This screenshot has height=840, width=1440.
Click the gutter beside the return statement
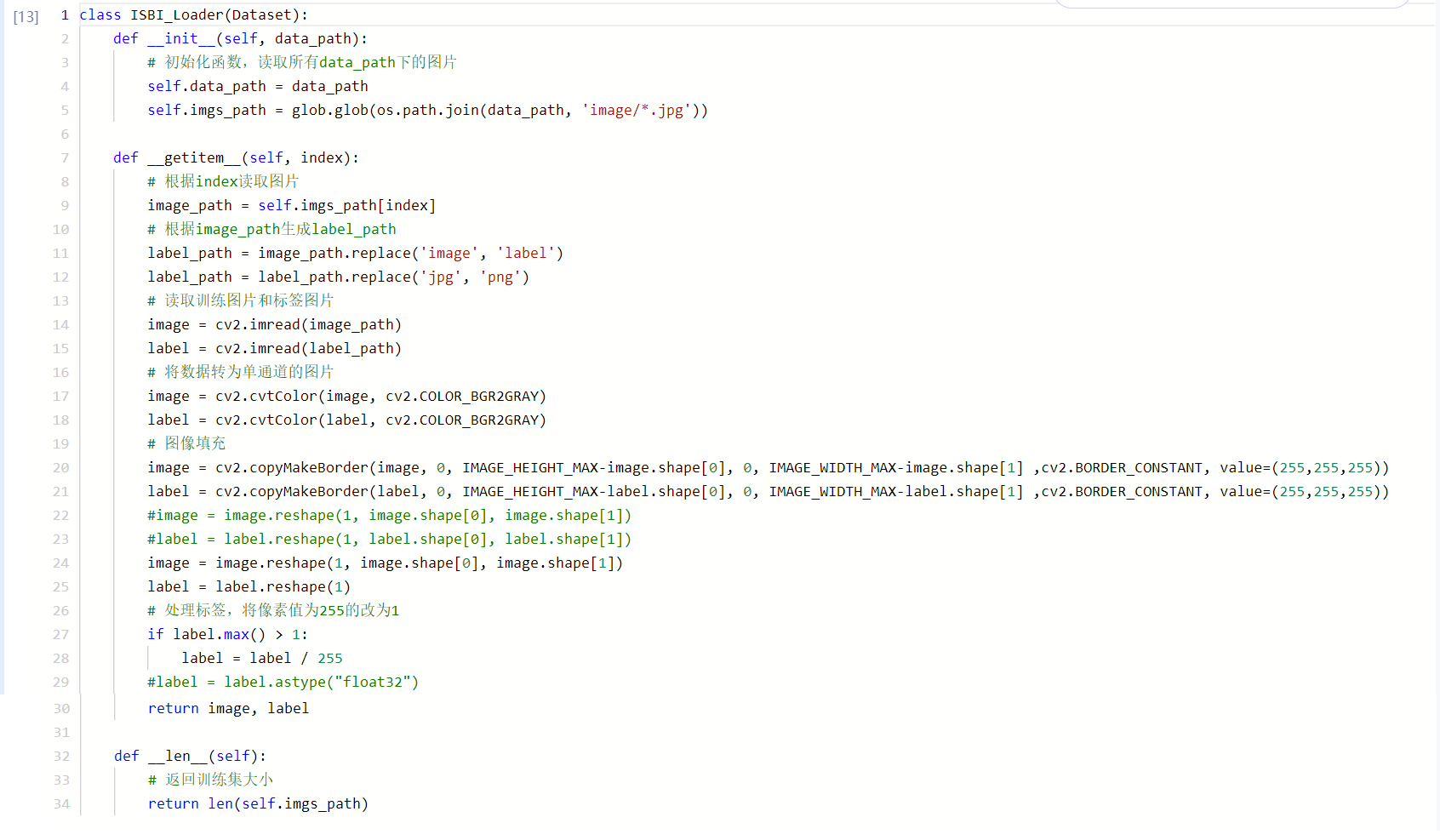pyautogui.click(x=61, y=708)
